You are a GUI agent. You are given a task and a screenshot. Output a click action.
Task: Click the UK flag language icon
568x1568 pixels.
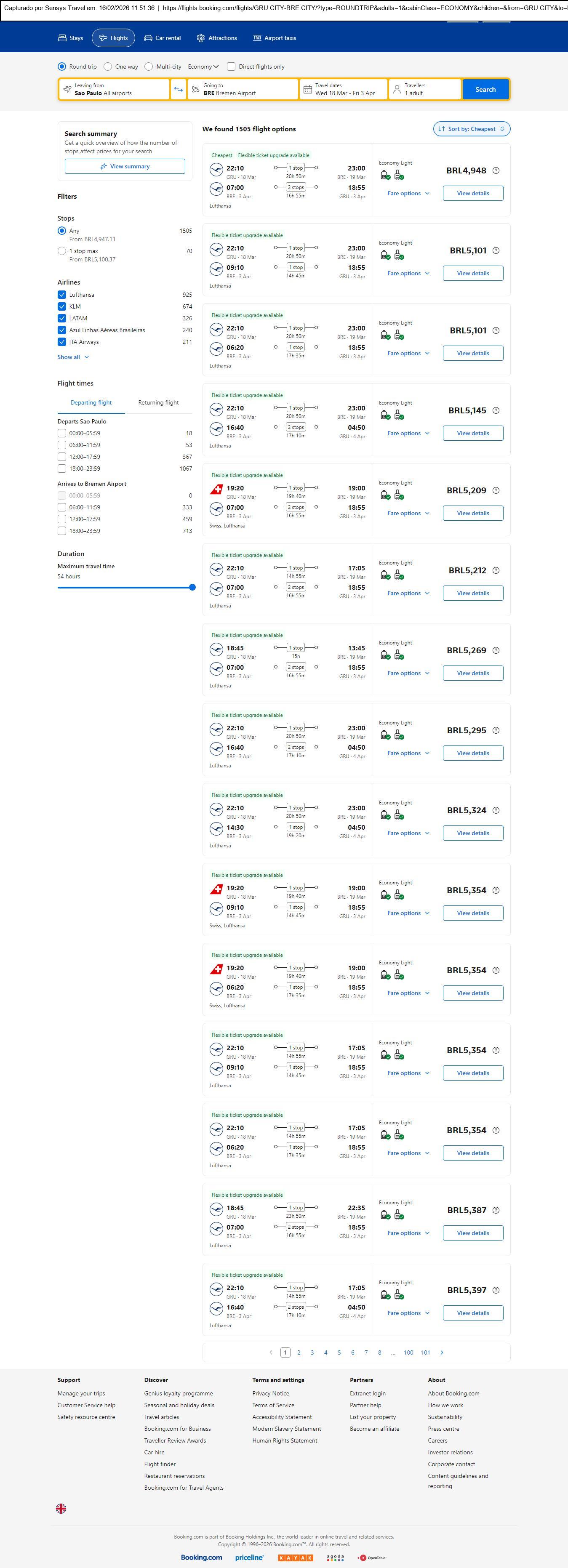tap(61, 1508)
